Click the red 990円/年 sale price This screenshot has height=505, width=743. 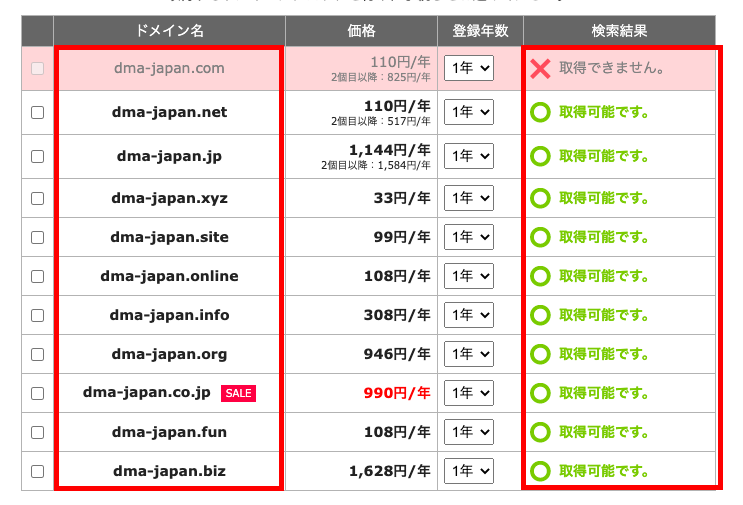point(399,393)
